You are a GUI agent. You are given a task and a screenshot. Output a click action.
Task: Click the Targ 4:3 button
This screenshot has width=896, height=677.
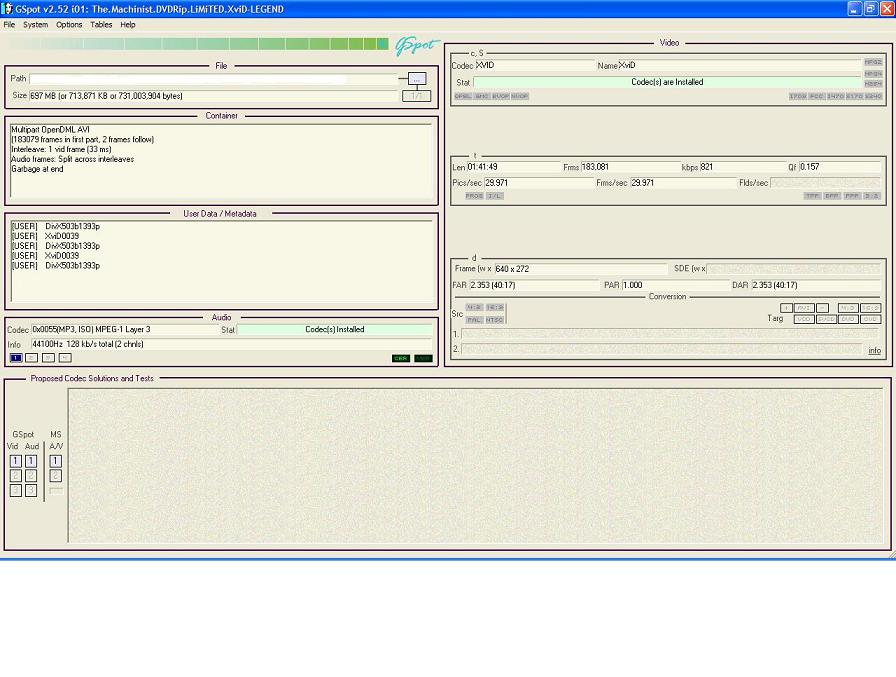[x=848, y=308]
